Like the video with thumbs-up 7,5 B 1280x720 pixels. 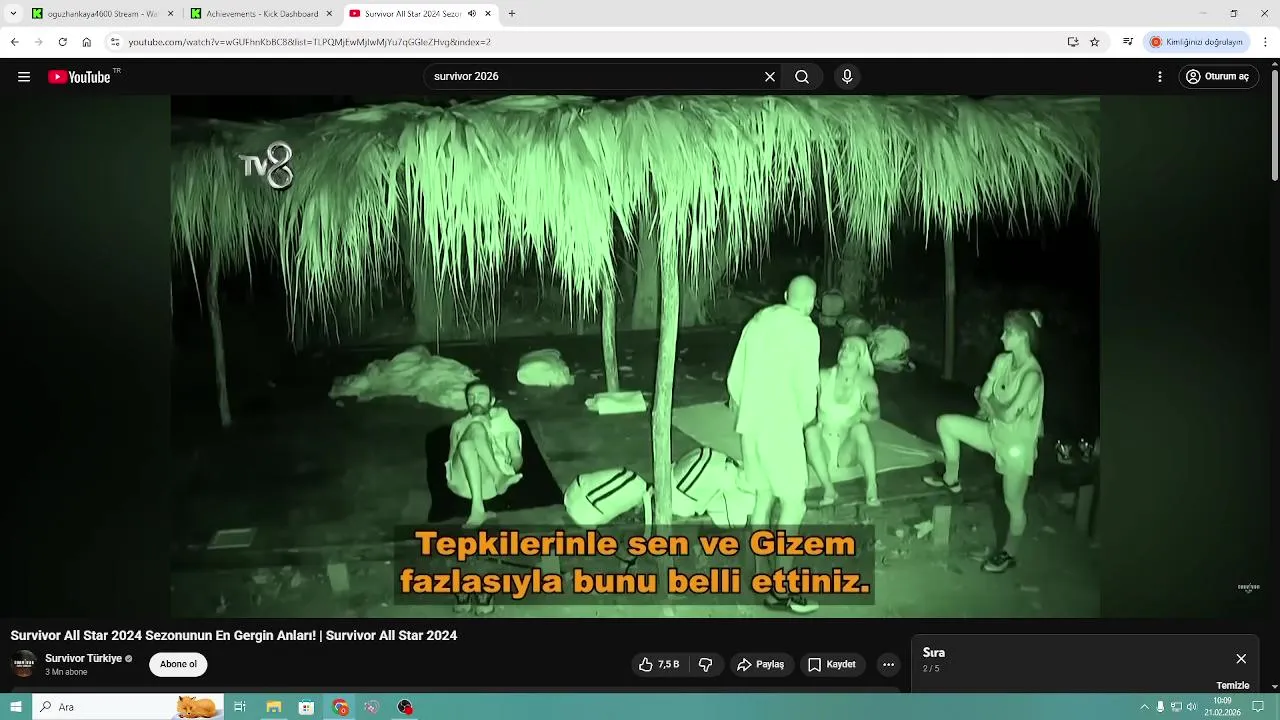click(x=660, y=665)
